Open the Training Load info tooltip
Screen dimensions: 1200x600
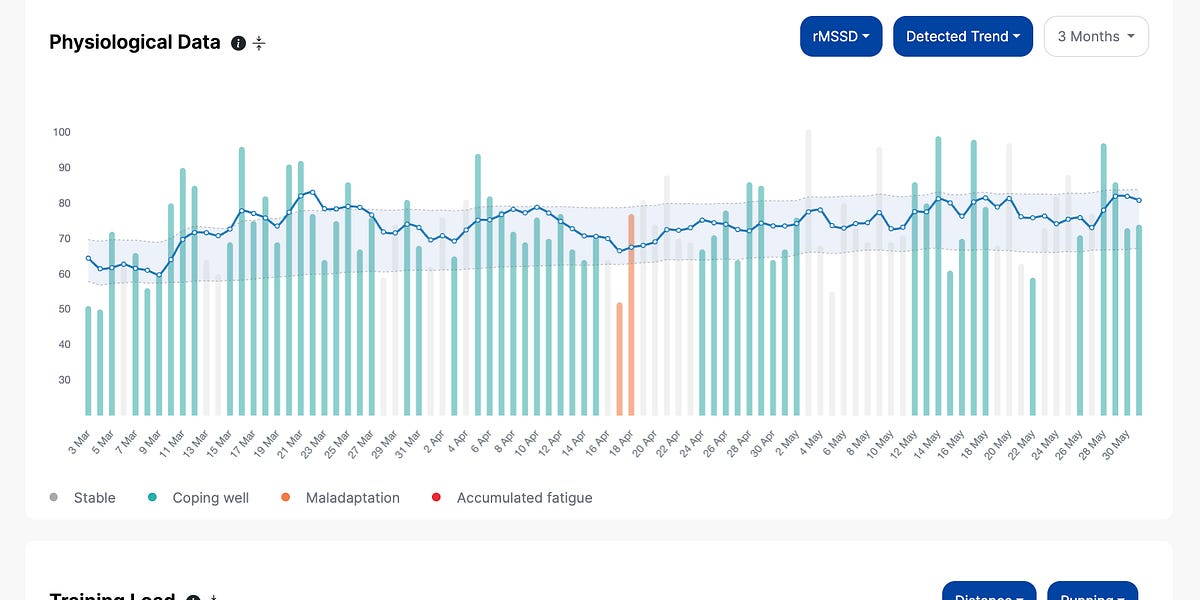coord(192,597)
